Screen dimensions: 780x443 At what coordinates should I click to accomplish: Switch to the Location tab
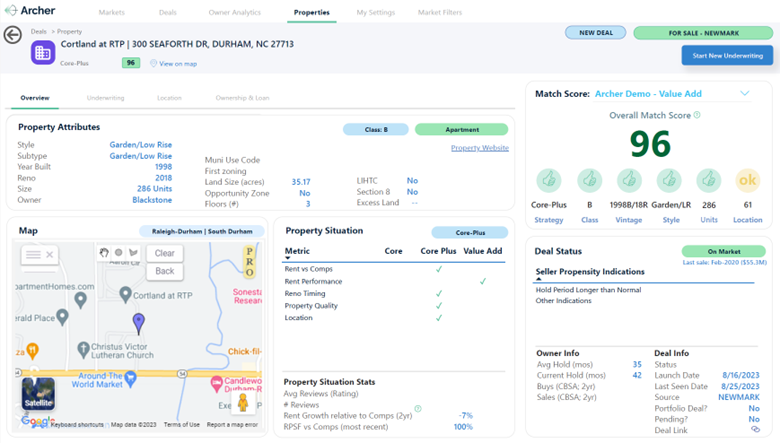click(169, 98)
